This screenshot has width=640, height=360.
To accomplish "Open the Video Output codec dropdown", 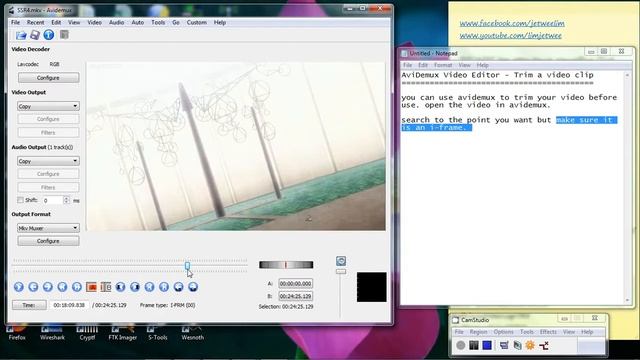I will tap(48, 106).
